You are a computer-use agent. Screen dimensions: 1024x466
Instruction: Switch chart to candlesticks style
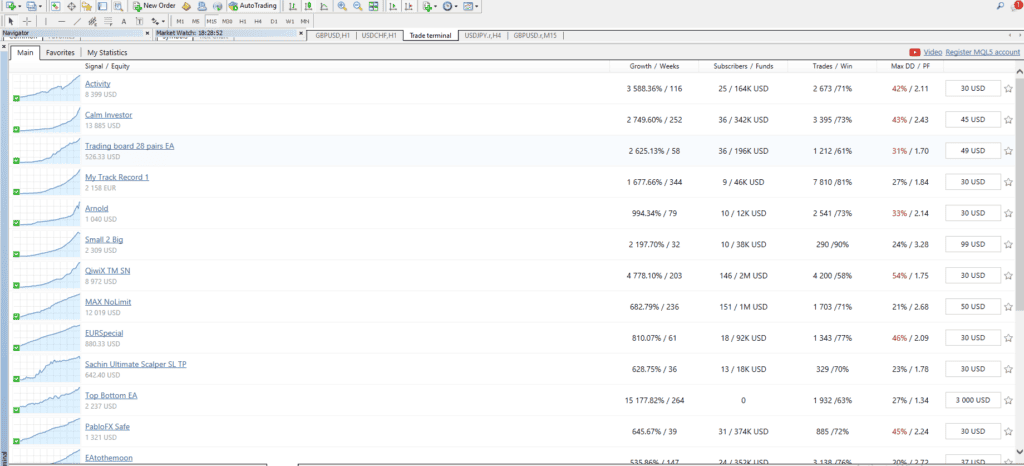pyautogui.click(x=308, y=6)
